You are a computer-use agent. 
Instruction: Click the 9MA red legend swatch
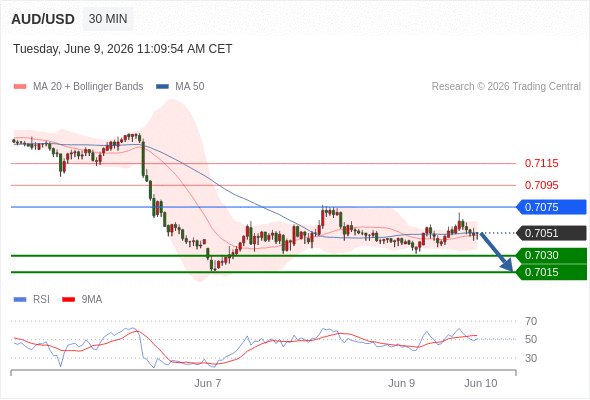pyautogui.click(x=68, y=300)
